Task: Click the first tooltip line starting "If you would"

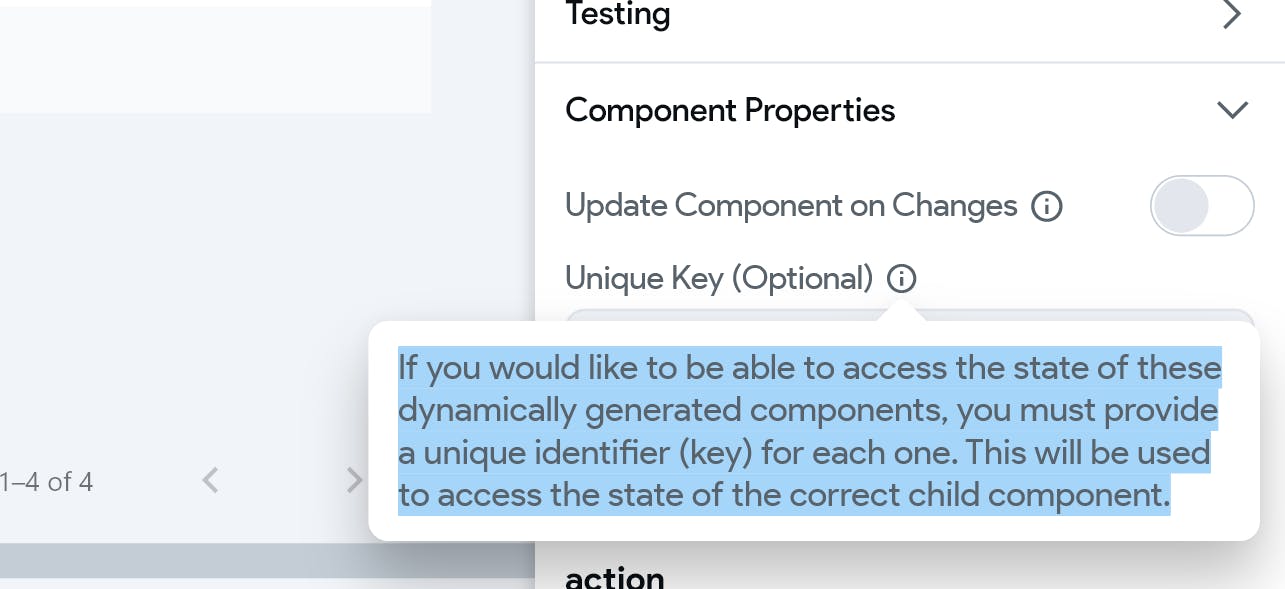Action: click(809, 368)
